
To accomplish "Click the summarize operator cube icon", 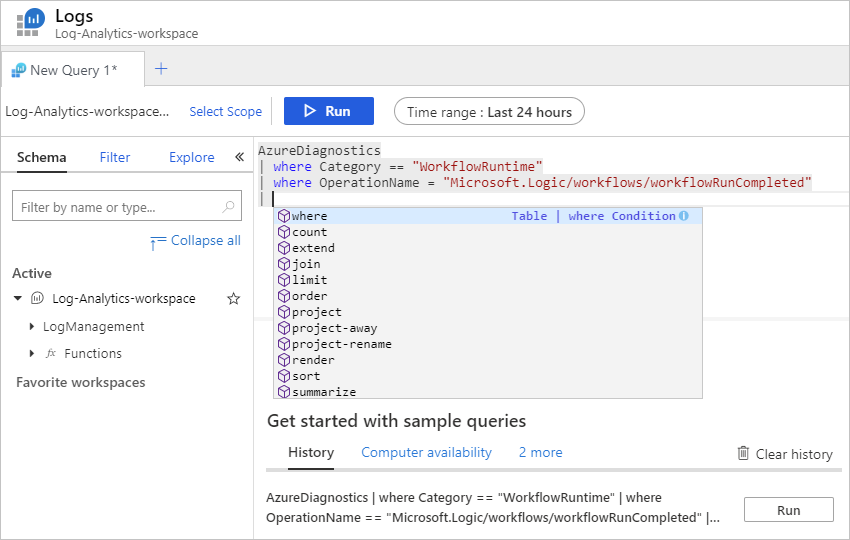I will 284,392.
